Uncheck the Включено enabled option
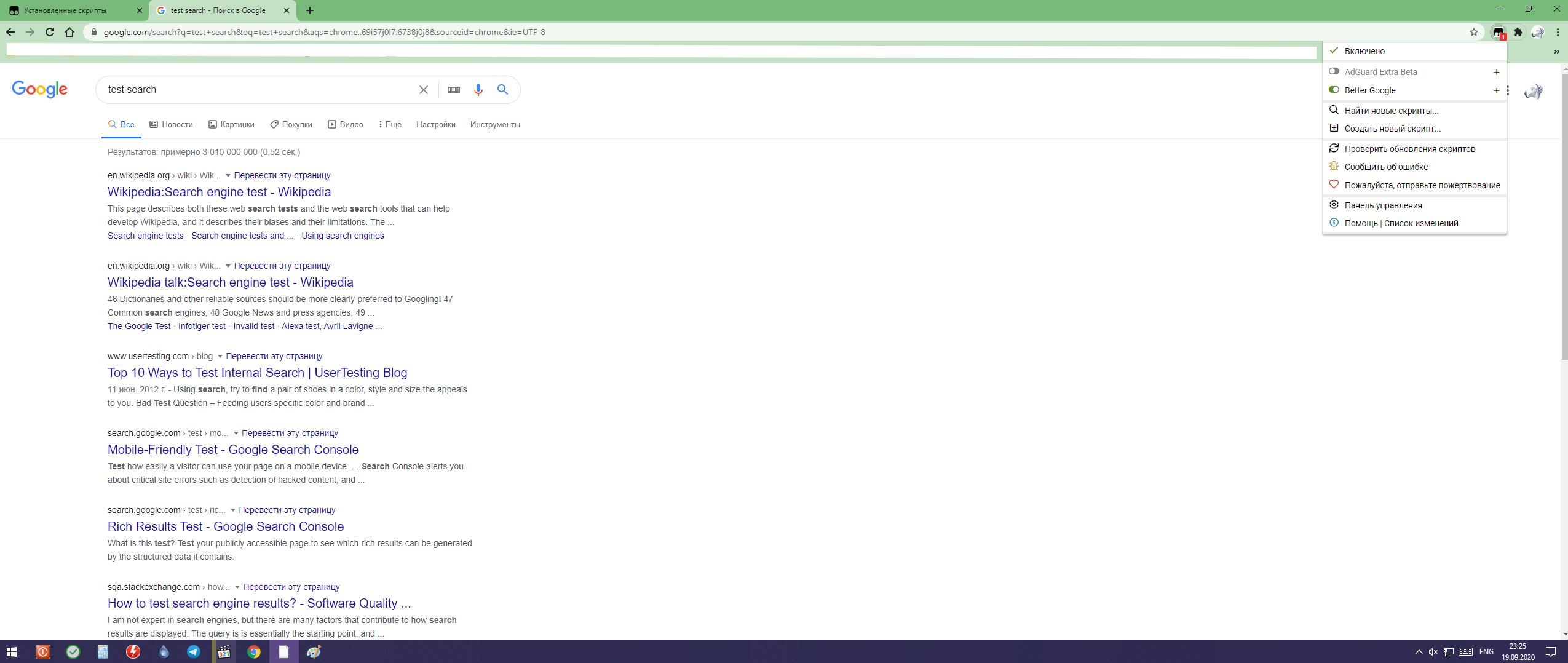The width and height of the screenshot is (1568, 663). click(x=1364, y=51)
